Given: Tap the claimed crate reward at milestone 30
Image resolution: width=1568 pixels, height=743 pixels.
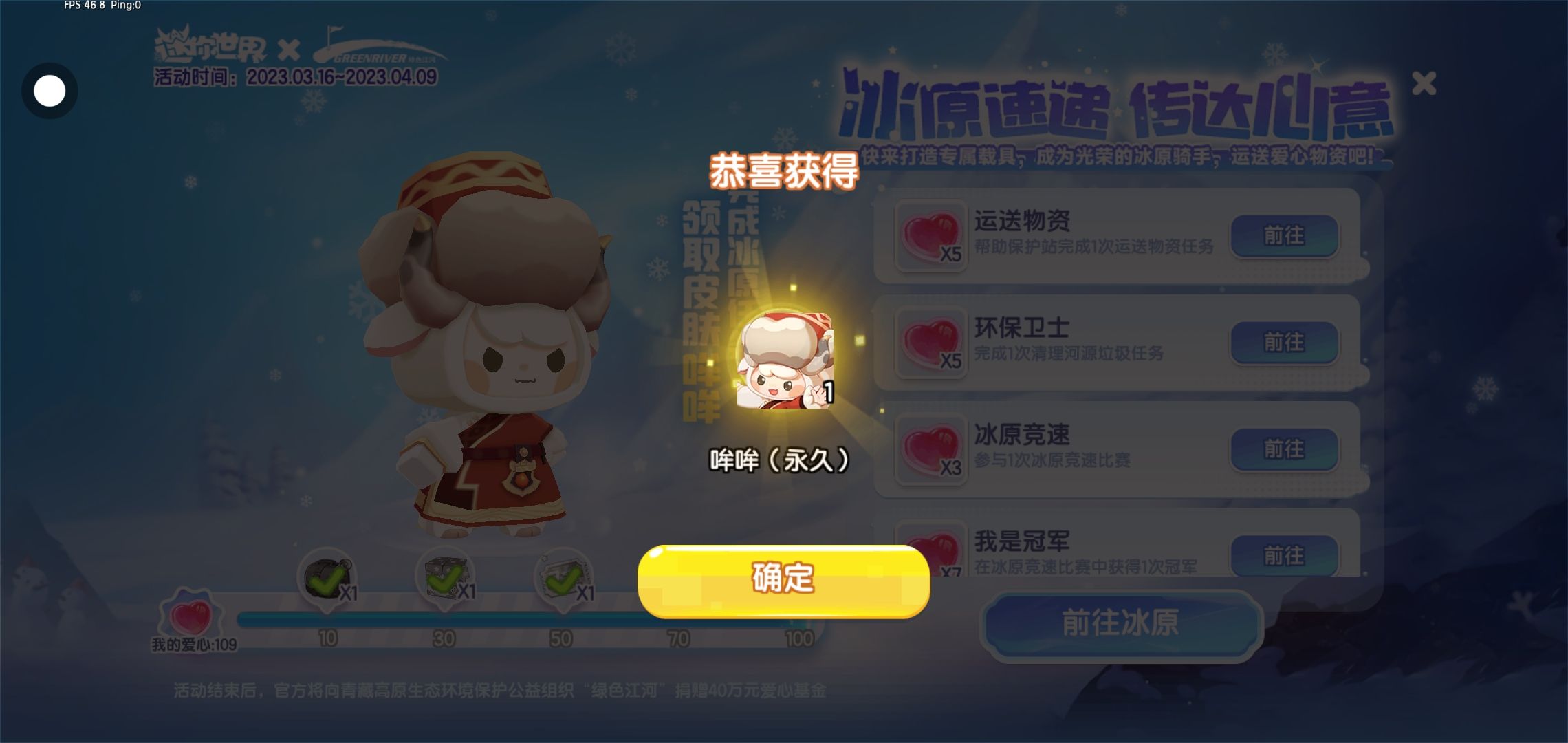Looking at the screenshot, I should point(446,579).
